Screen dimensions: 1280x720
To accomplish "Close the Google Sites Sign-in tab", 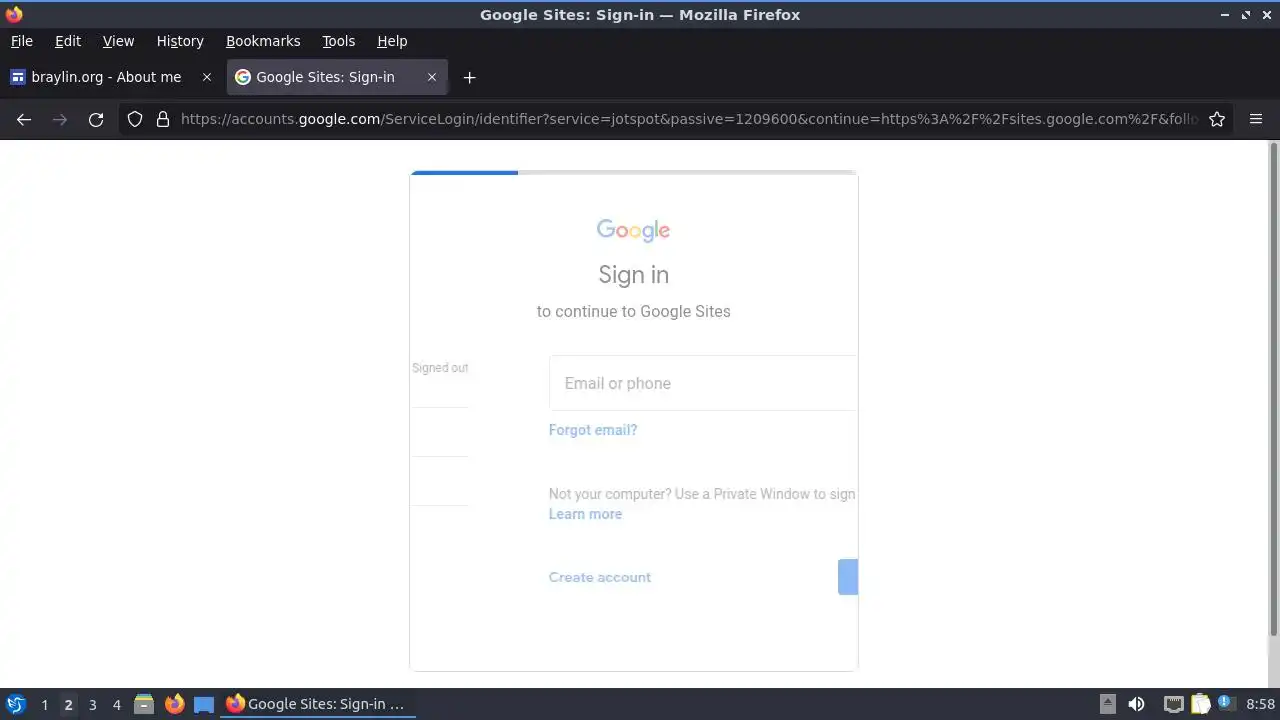I will point(432,77).
